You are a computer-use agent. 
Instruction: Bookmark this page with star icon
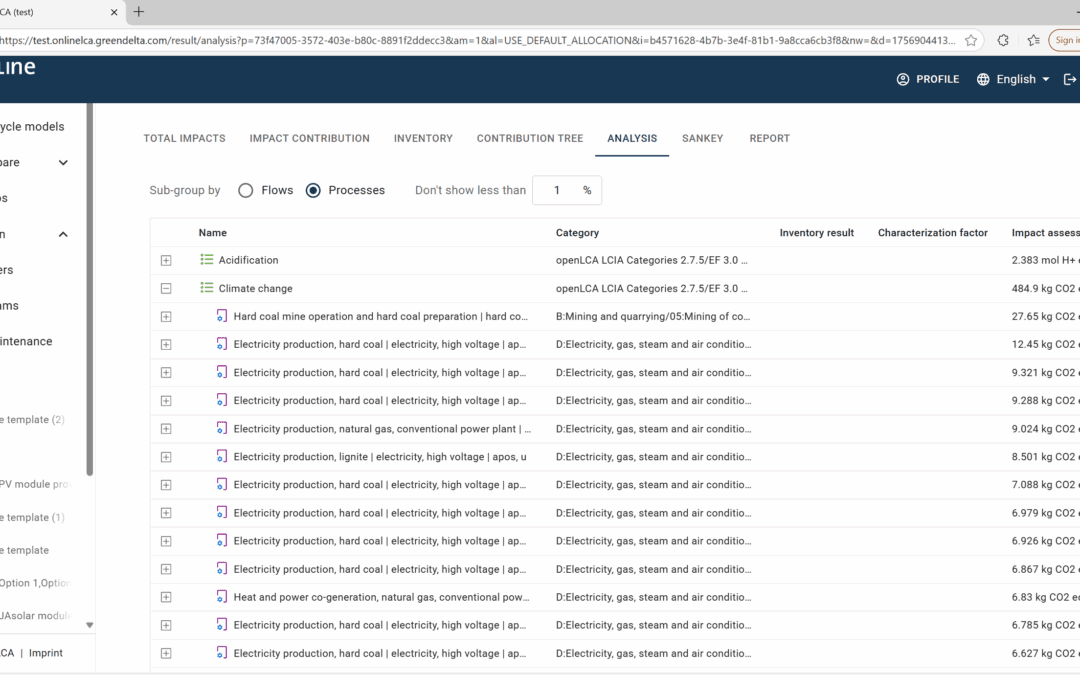pyautogui.click(x=971, y=40)
